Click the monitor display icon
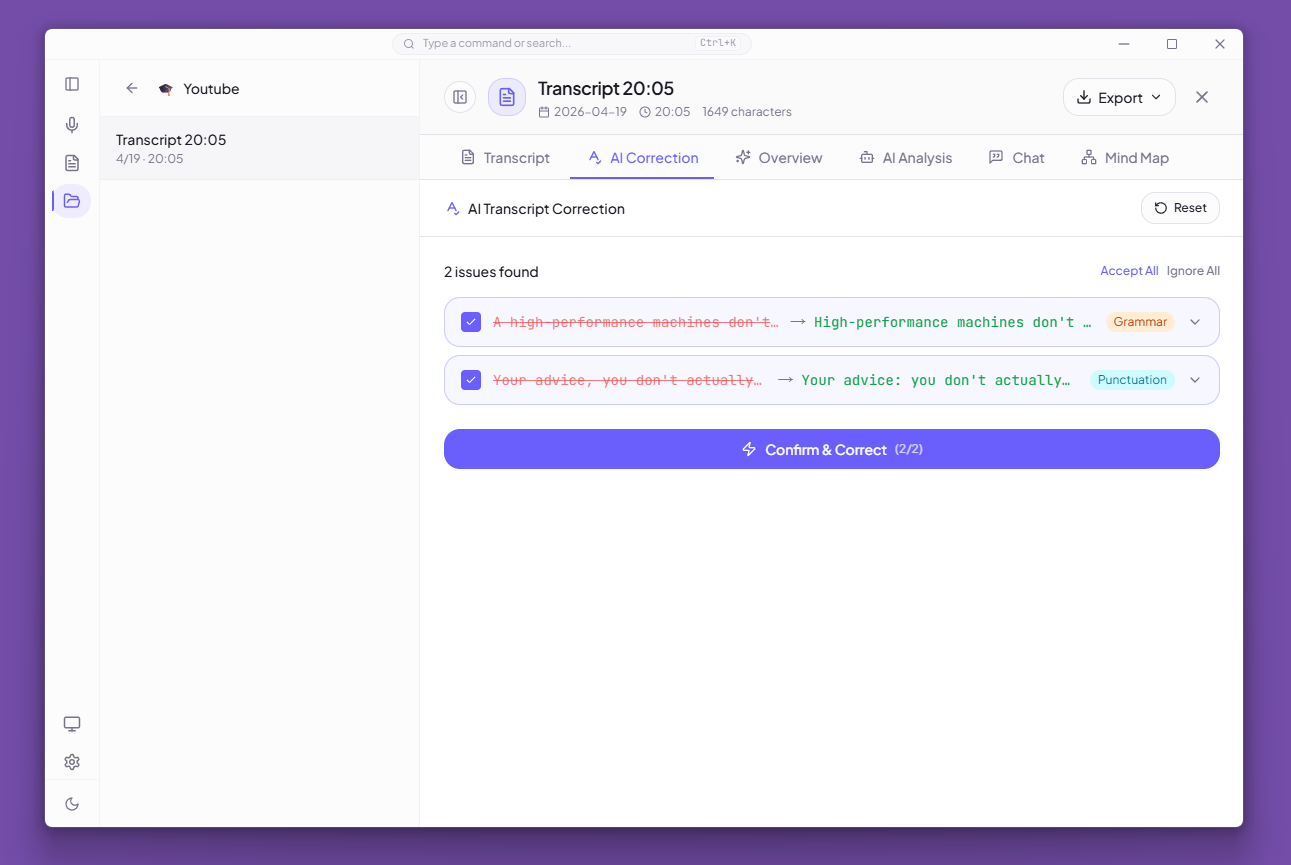The image size is (1291, 865). click(x=72, y=724)
